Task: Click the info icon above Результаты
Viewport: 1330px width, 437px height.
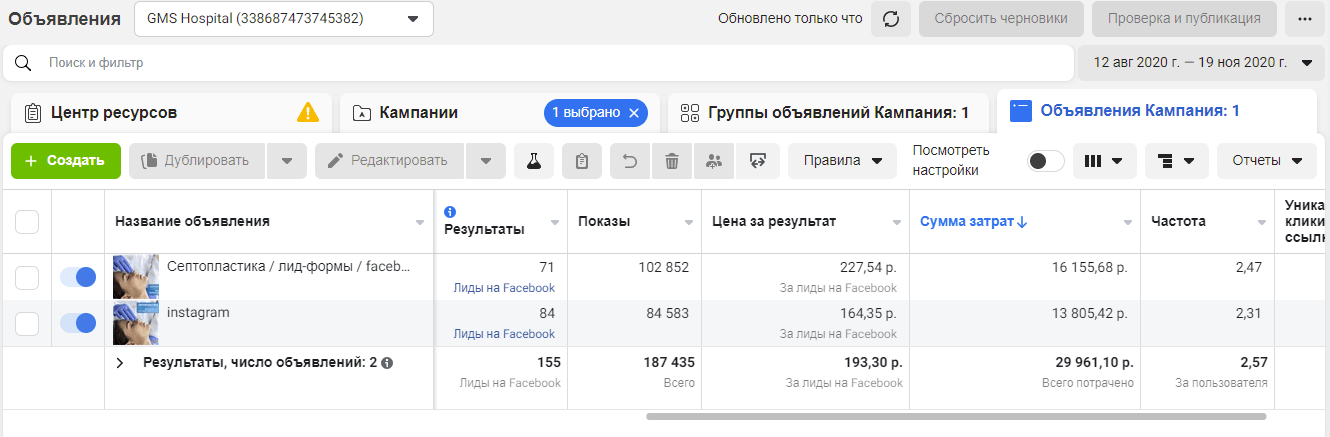Action: pos(450,212)
